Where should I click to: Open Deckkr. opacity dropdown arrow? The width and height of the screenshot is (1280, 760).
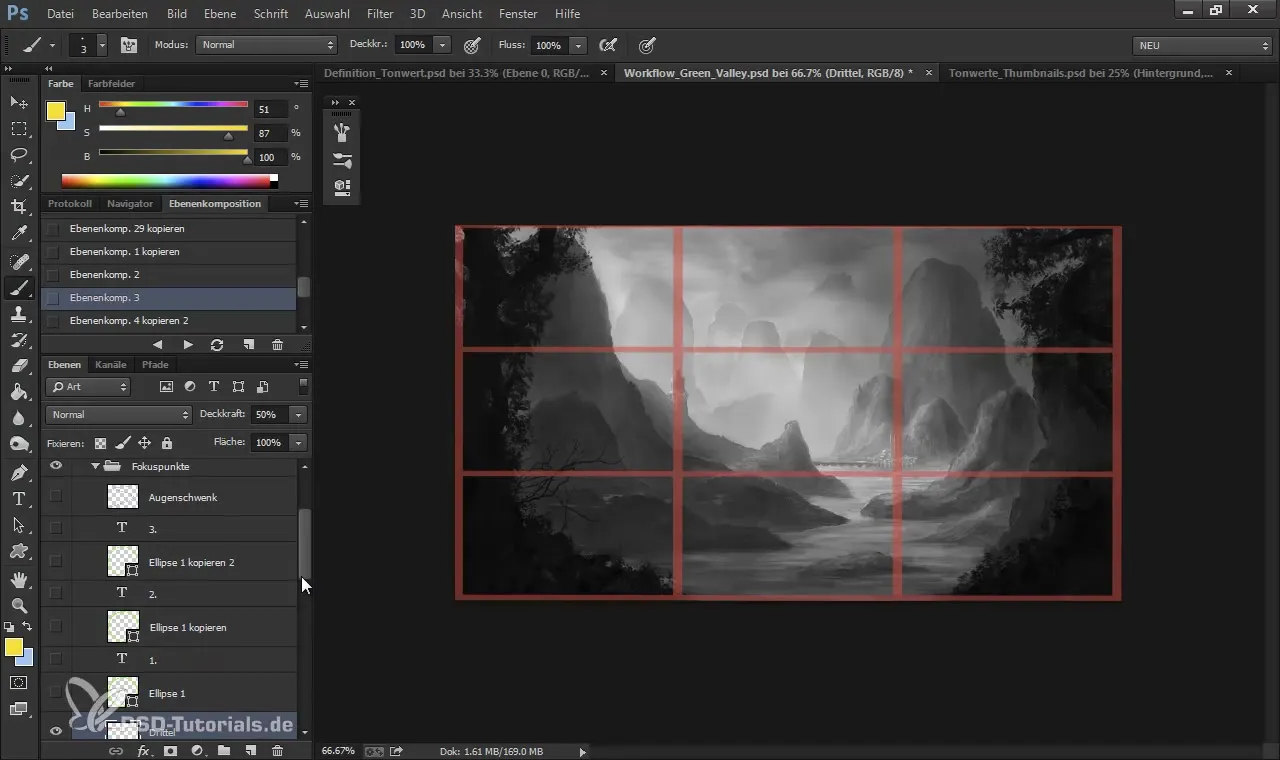tap(443, 45)
